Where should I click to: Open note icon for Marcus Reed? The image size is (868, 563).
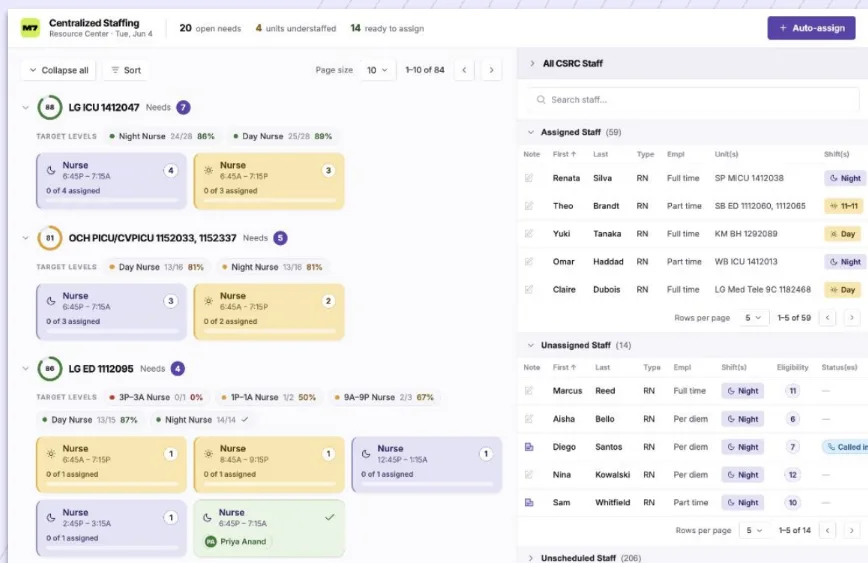(529, 391)
